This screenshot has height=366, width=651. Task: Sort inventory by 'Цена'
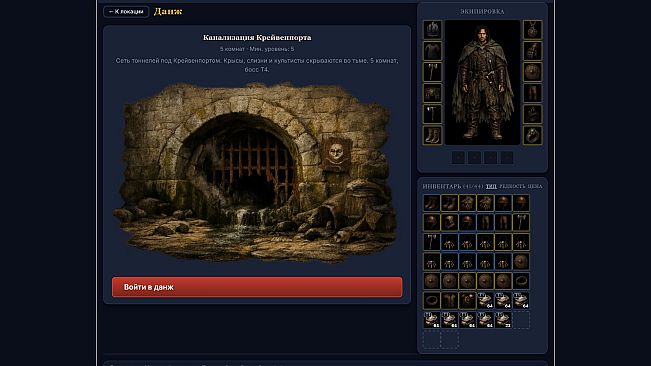click(x=535, y=186)
